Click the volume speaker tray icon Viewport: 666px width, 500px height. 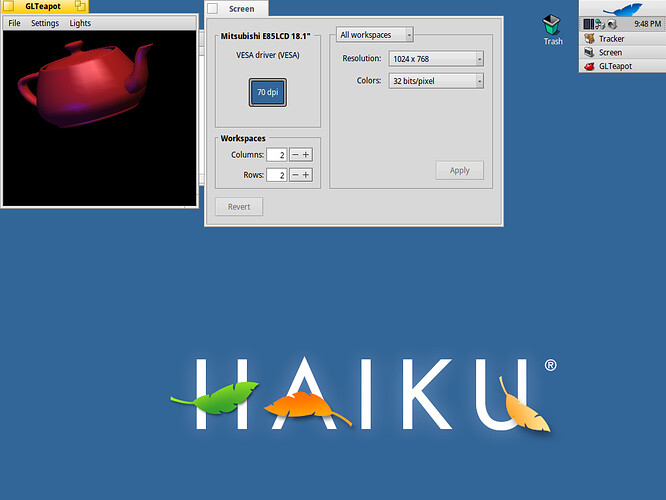click(612, 24)
